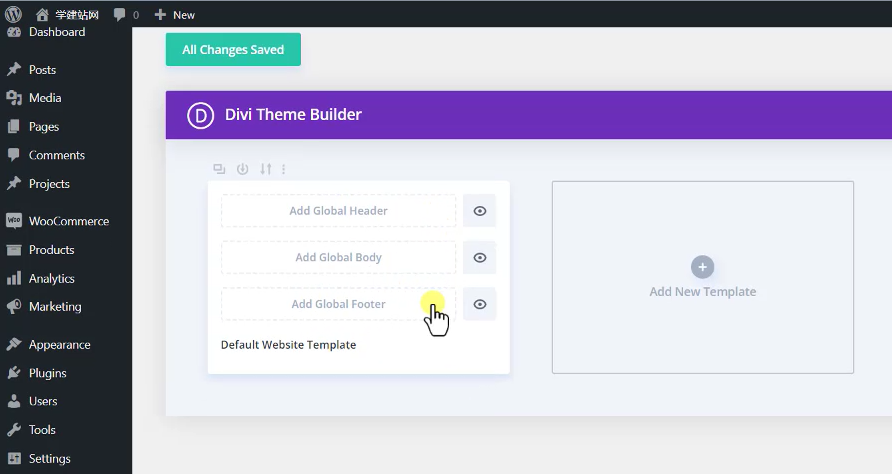Click Add Global Header slot
Viewport: 892px width, 474px height.
(338, 211)
